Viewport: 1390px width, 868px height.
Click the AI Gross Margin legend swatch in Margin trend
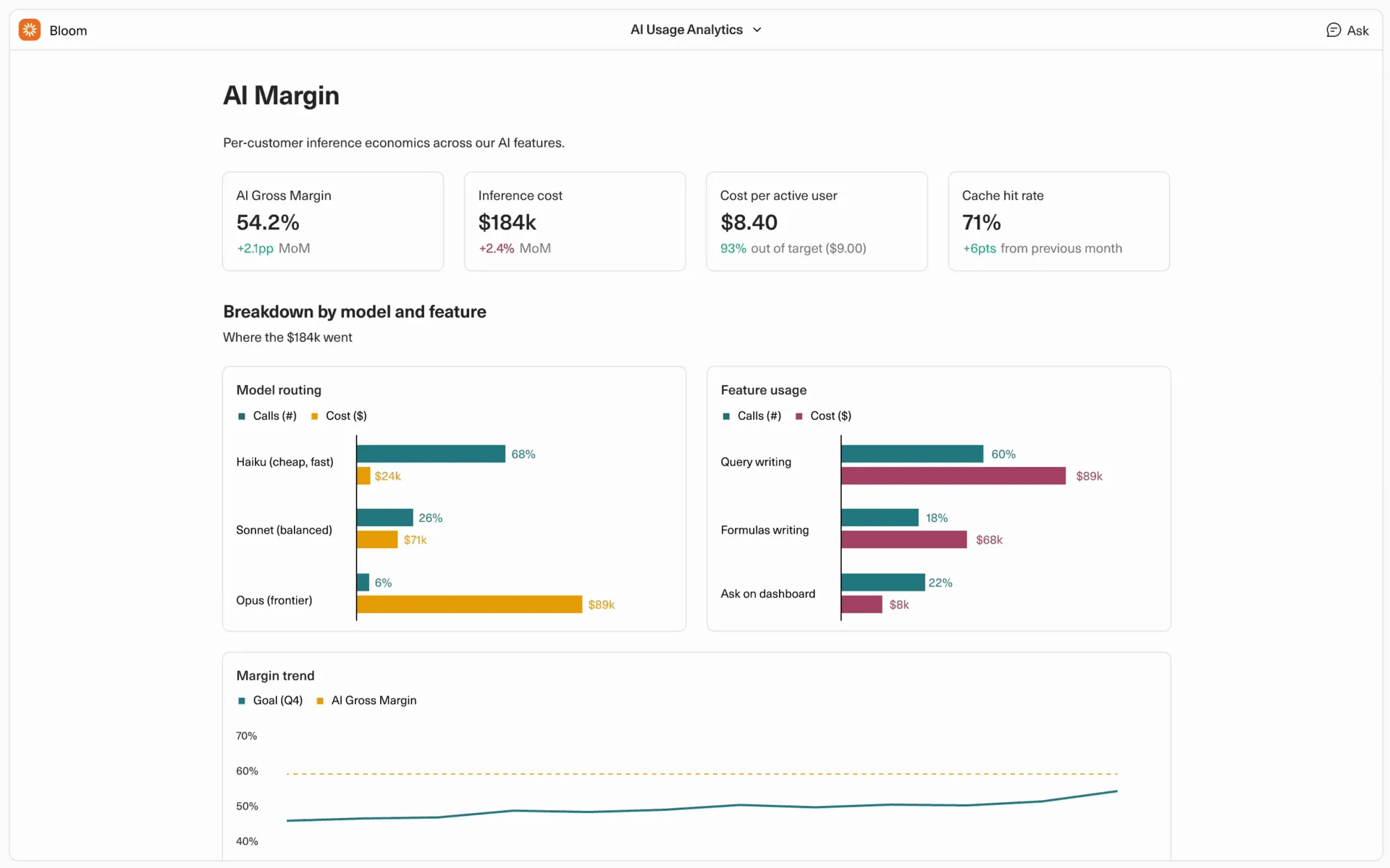pyautogui.click(x=320, y=701)
